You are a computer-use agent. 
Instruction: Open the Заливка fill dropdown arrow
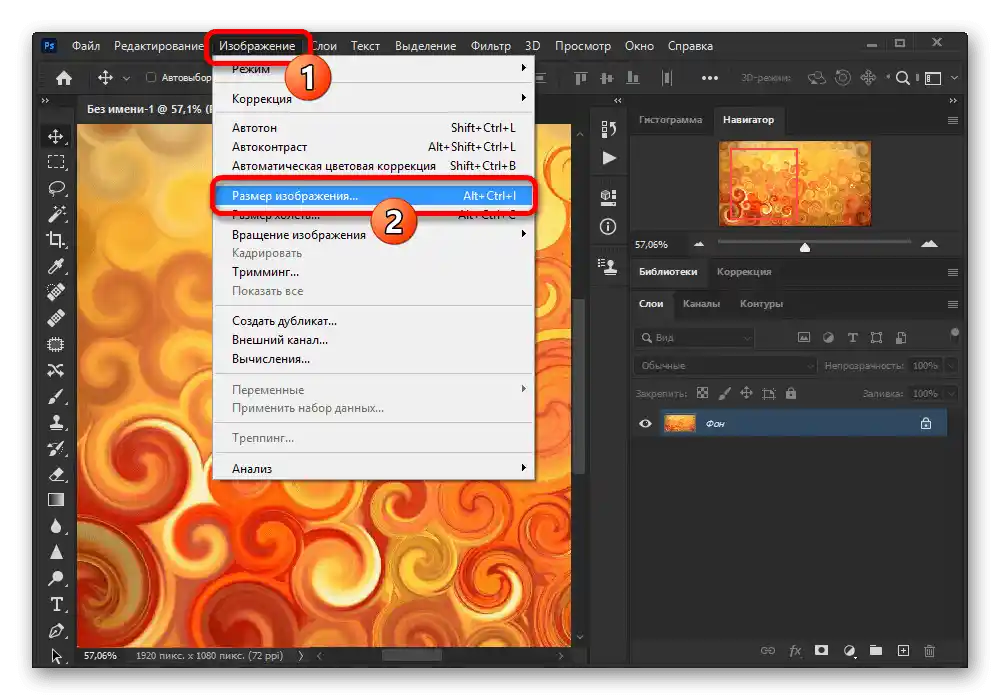coord(952,393)
